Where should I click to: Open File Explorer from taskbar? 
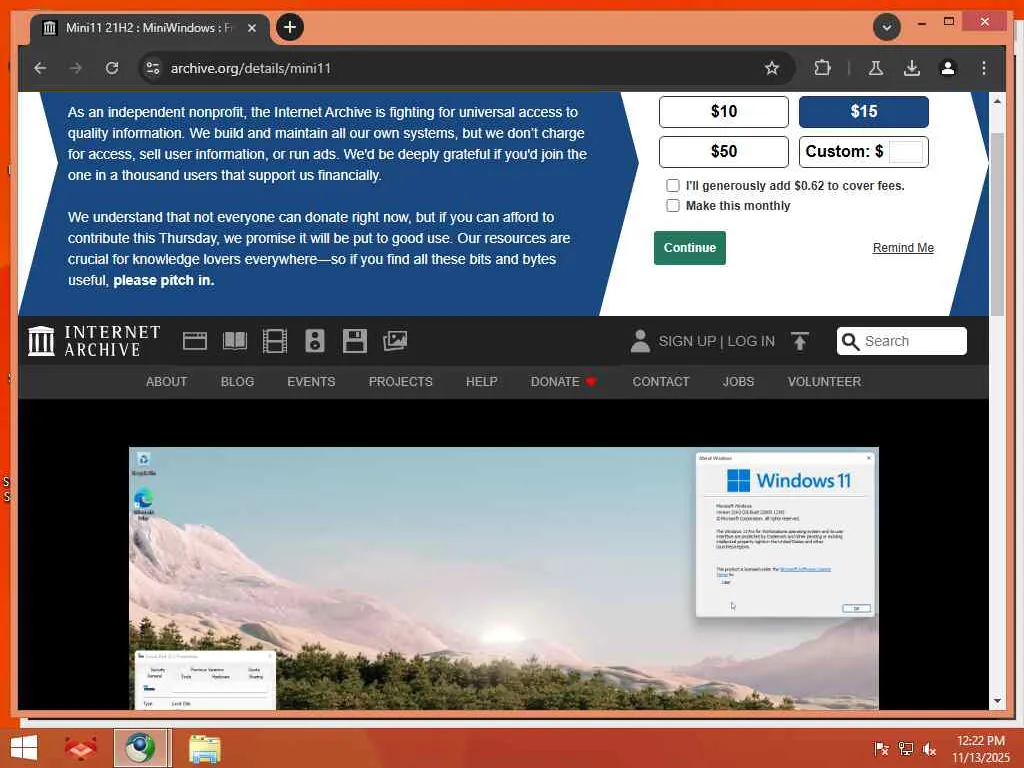click(204, 749)
